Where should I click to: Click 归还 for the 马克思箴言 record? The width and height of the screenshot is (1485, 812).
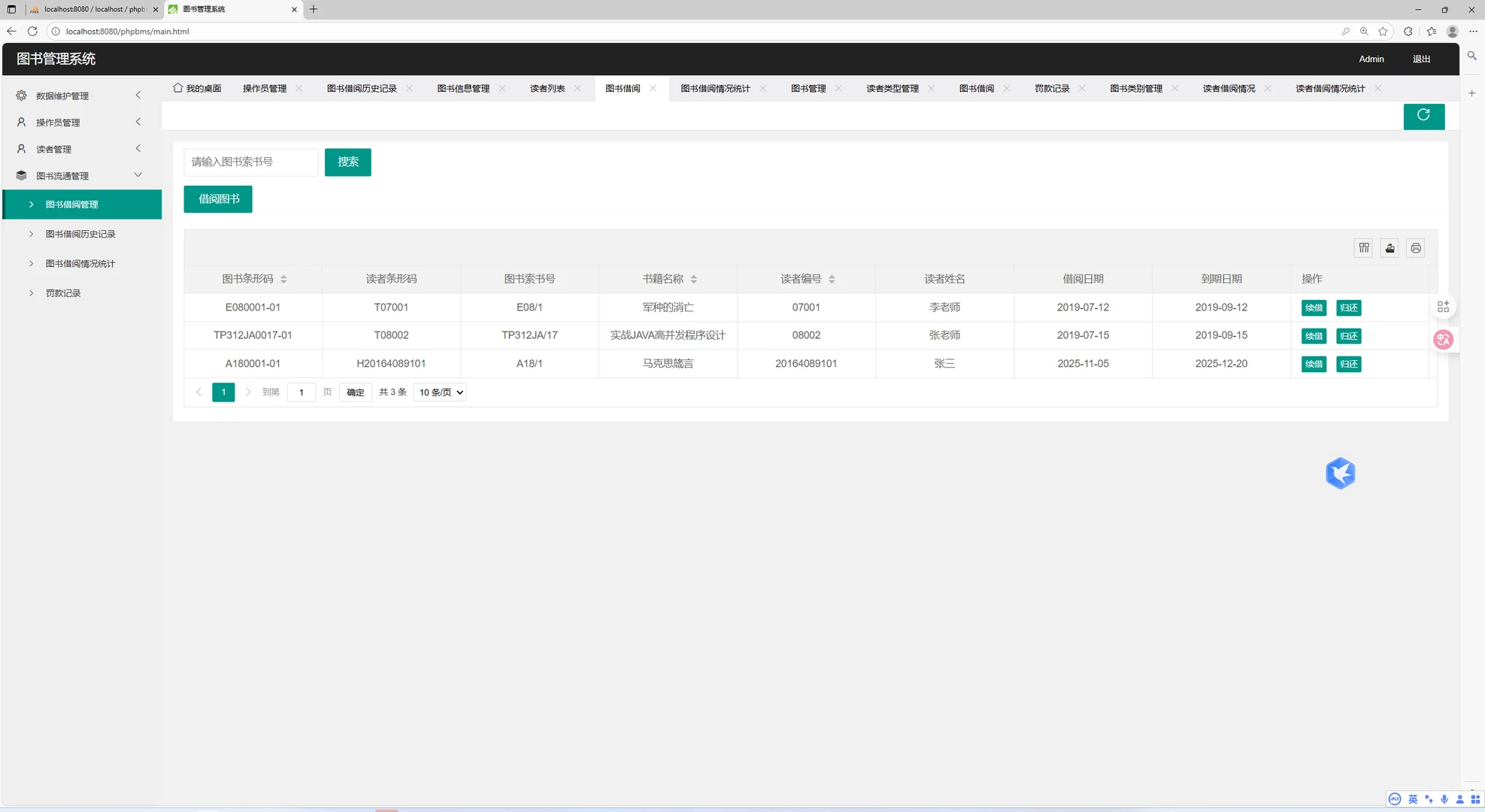coord(1348,364)
